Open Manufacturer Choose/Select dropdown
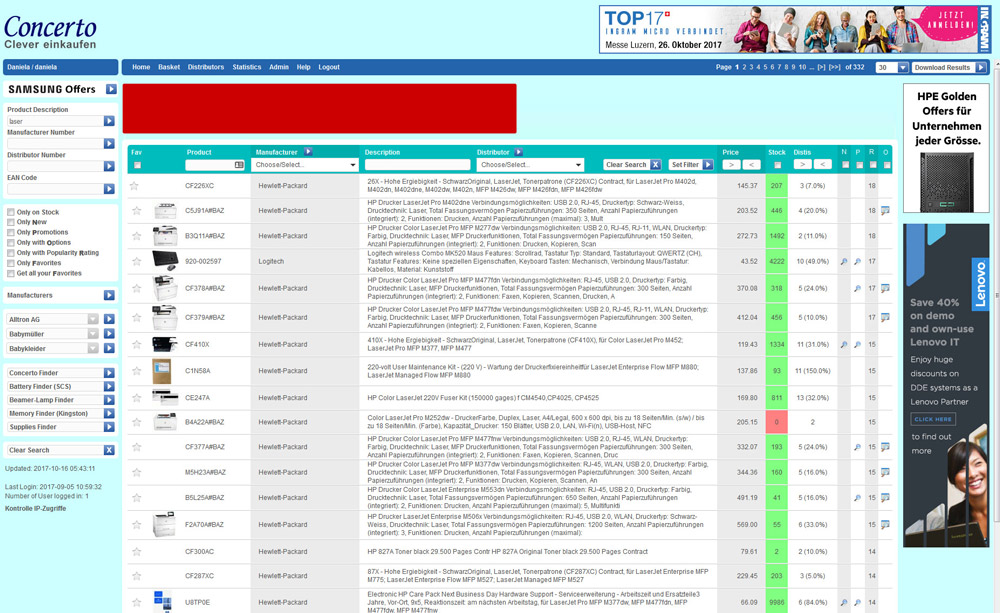 point(305,165)
